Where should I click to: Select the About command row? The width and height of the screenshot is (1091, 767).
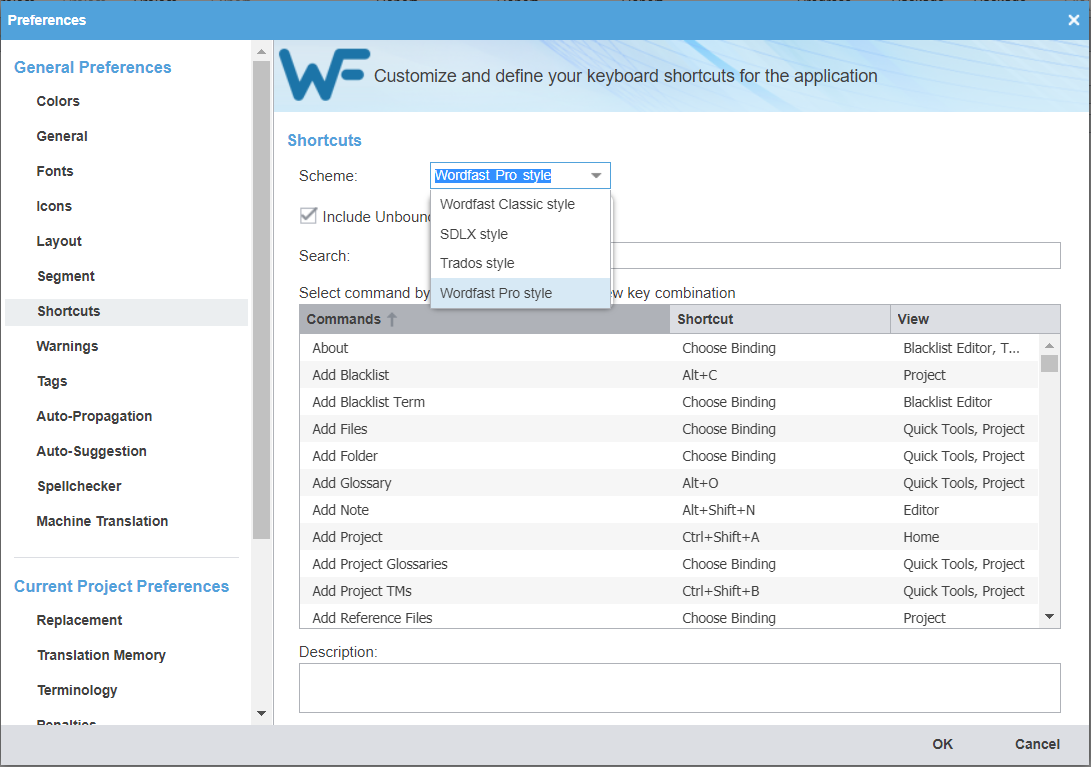coord(669,348)
